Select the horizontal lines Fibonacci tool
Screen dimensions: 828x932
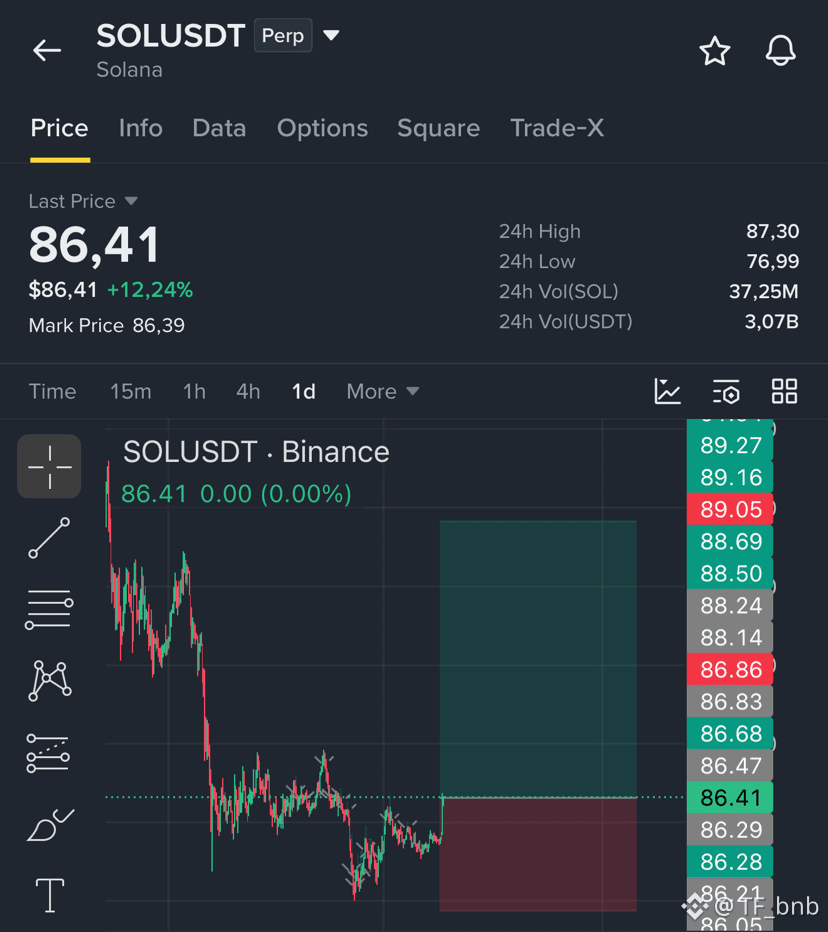[49, 609]
